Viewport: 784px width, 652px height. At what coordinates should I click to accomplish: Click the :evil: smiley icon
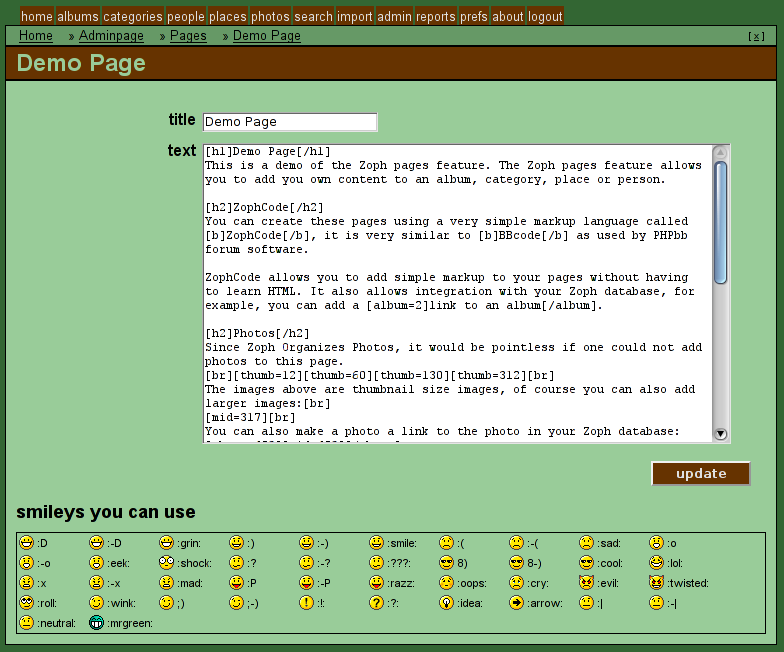586,583
